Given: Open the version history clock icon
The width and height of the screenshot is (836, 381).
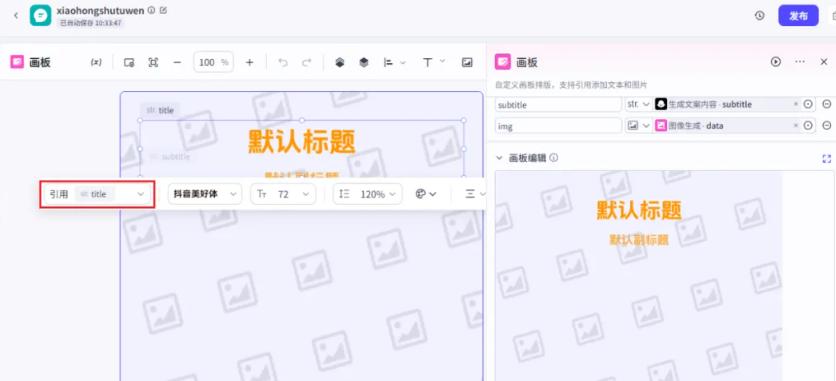Looking at the screenshot, I should pos(760,16).
